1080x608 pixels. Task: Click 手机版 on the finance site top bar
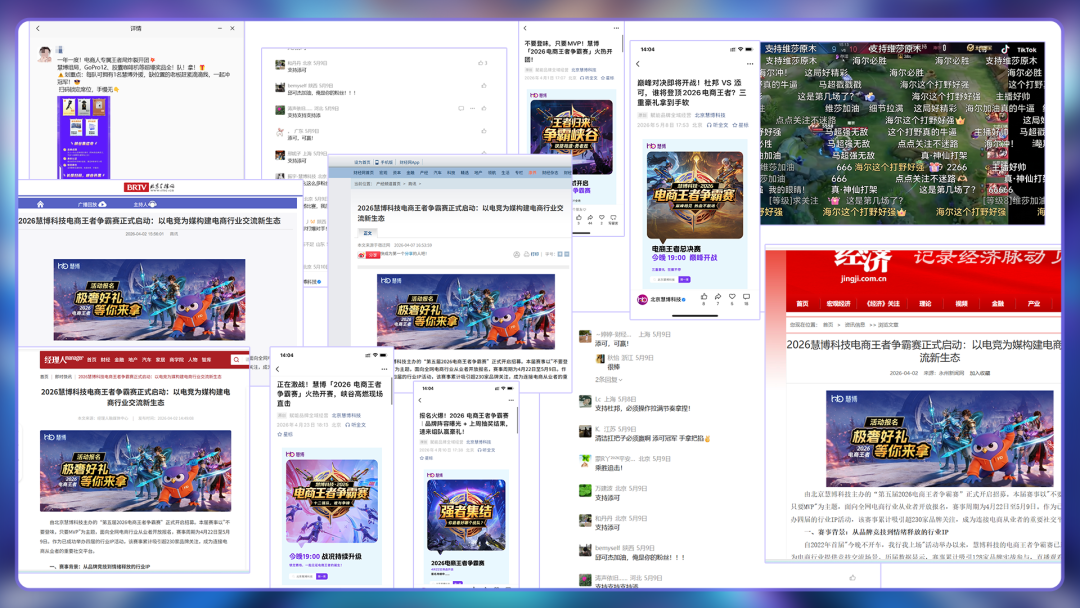[385, 163]
